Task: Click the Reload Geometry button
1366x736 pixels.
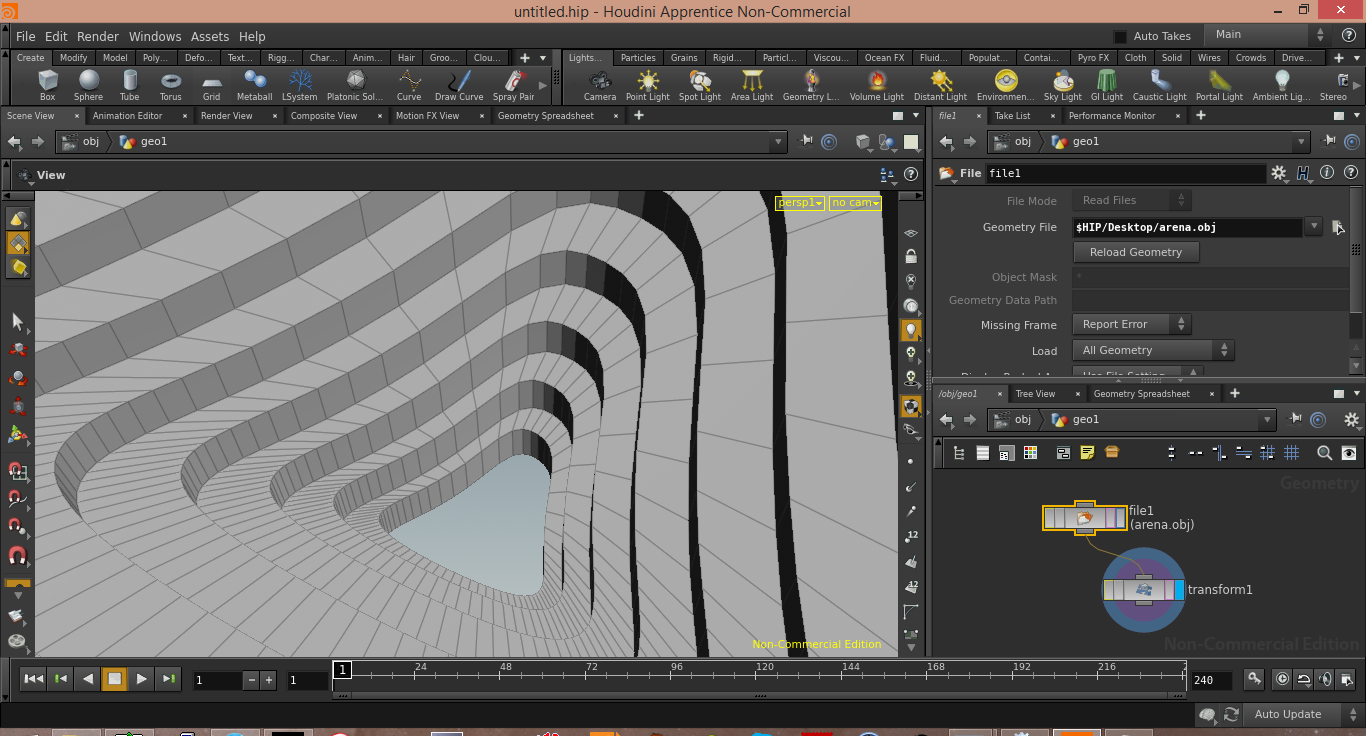Action: point(1135,253)
